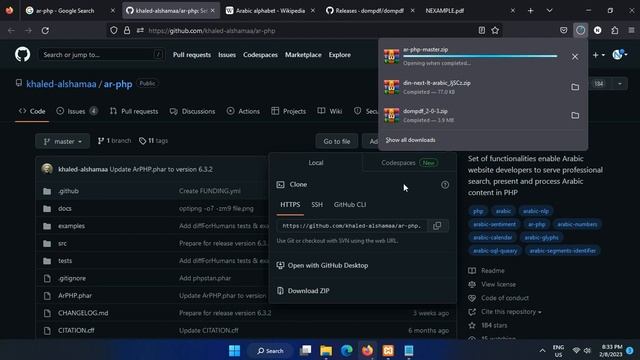Viewport: 640px width, 360px height.
Task: Open the docs folder
Action: point(64,209)
